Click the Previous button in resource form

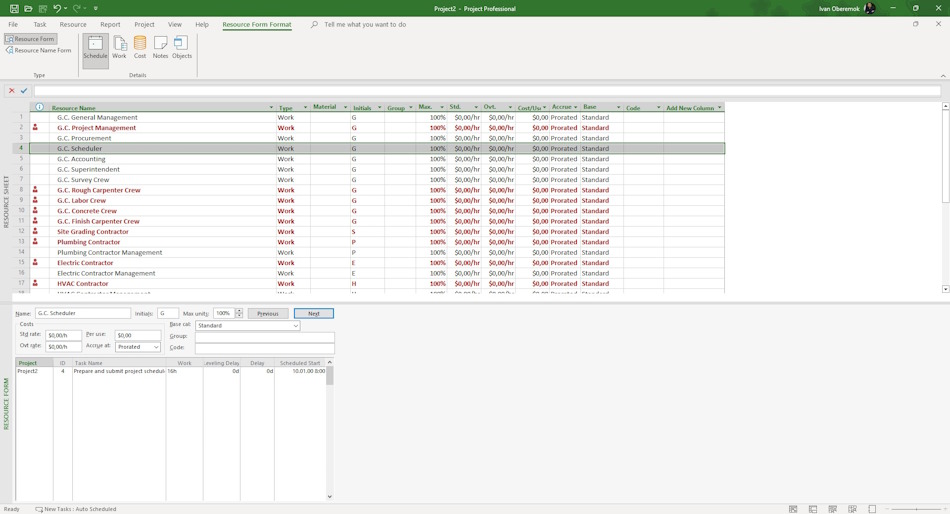coord(268,313)
